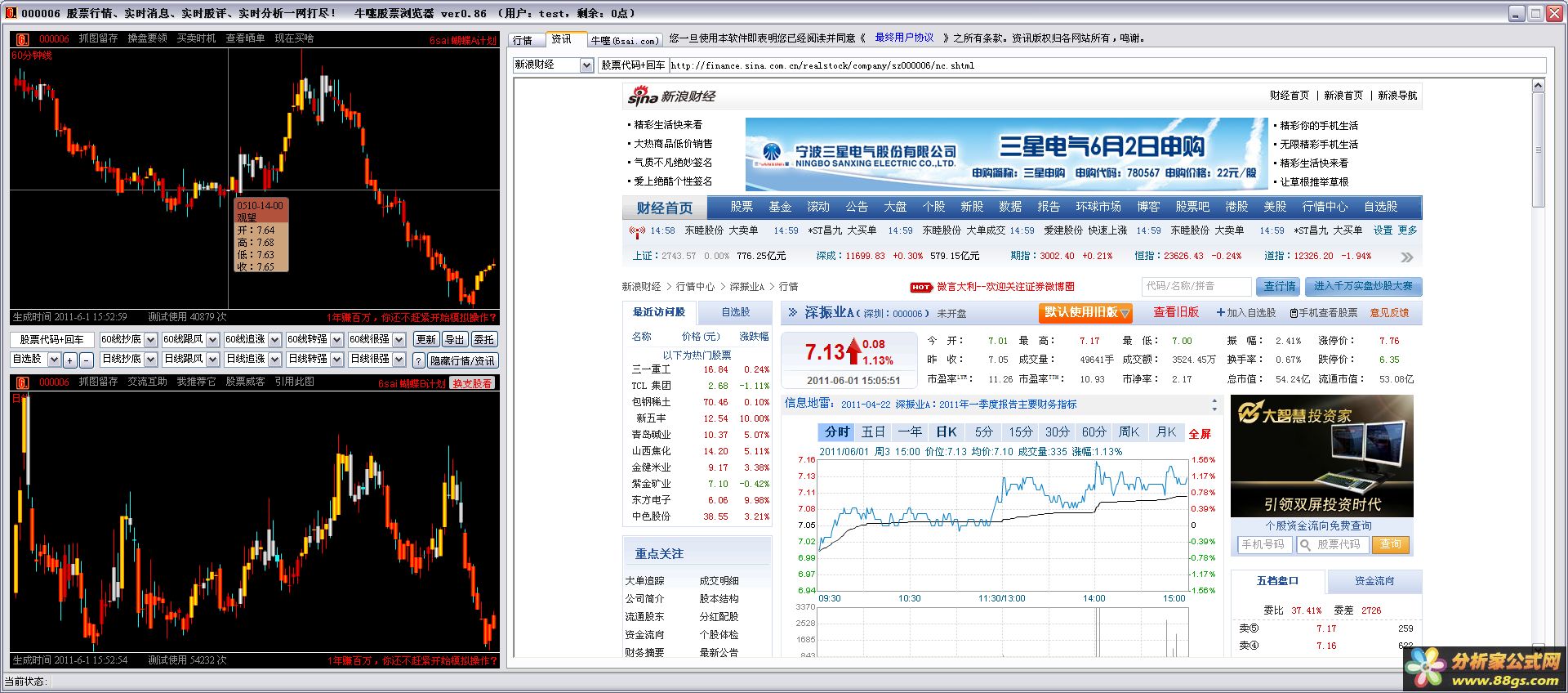Click the 更新 button
Screen dimensions: 1568x693
pyautogui.click(x=425, y=339)
